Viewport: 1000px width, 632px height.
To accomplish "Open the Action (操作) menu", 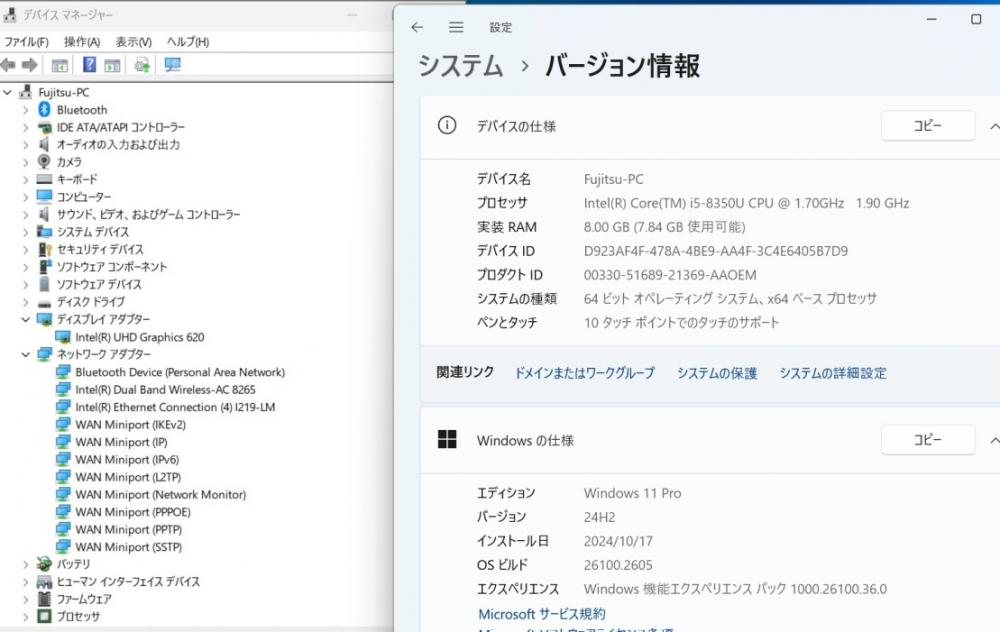I will click(82, 42).
